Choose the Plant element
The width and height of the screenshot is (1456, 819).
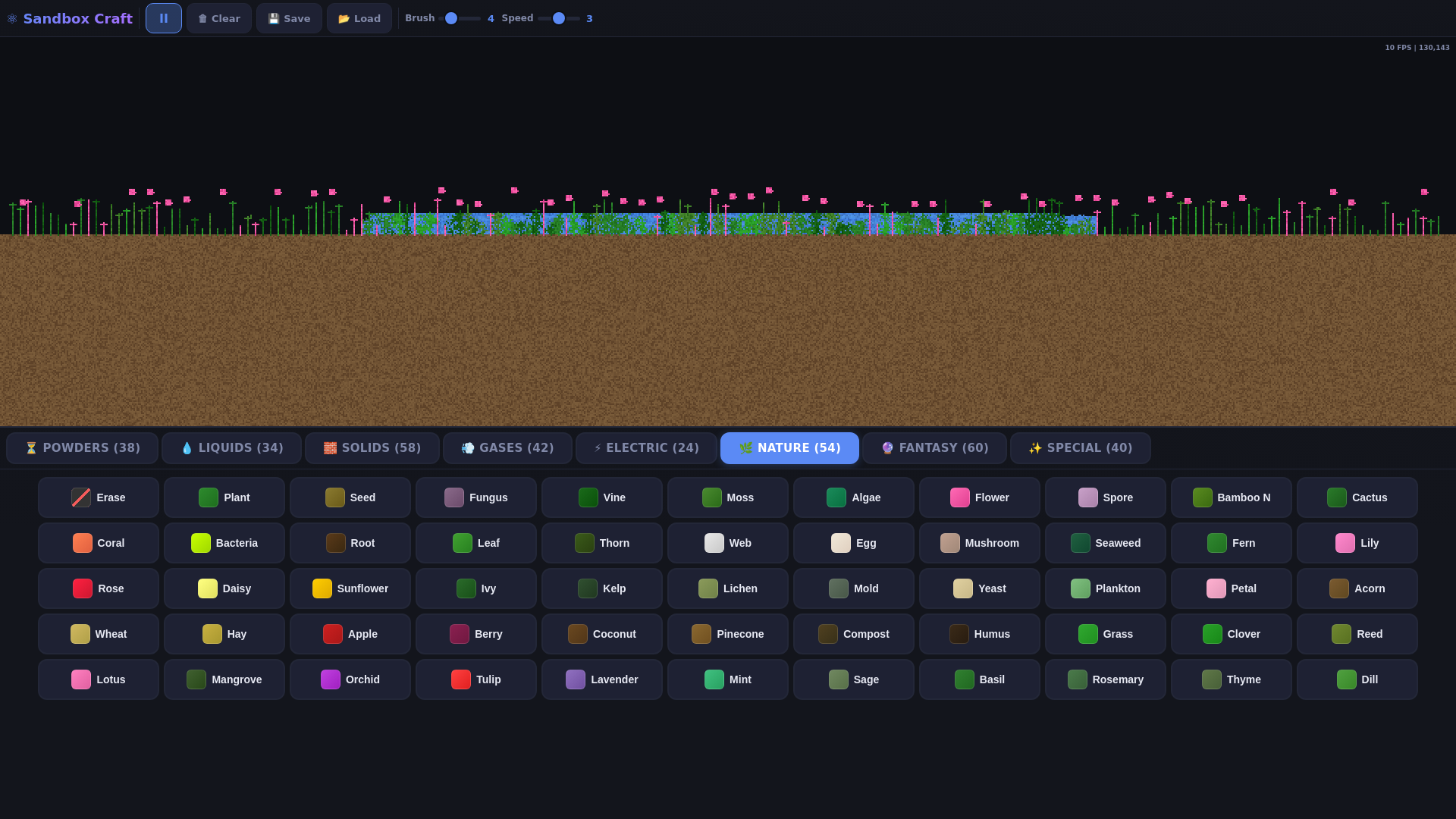click(x=224, y=497)
